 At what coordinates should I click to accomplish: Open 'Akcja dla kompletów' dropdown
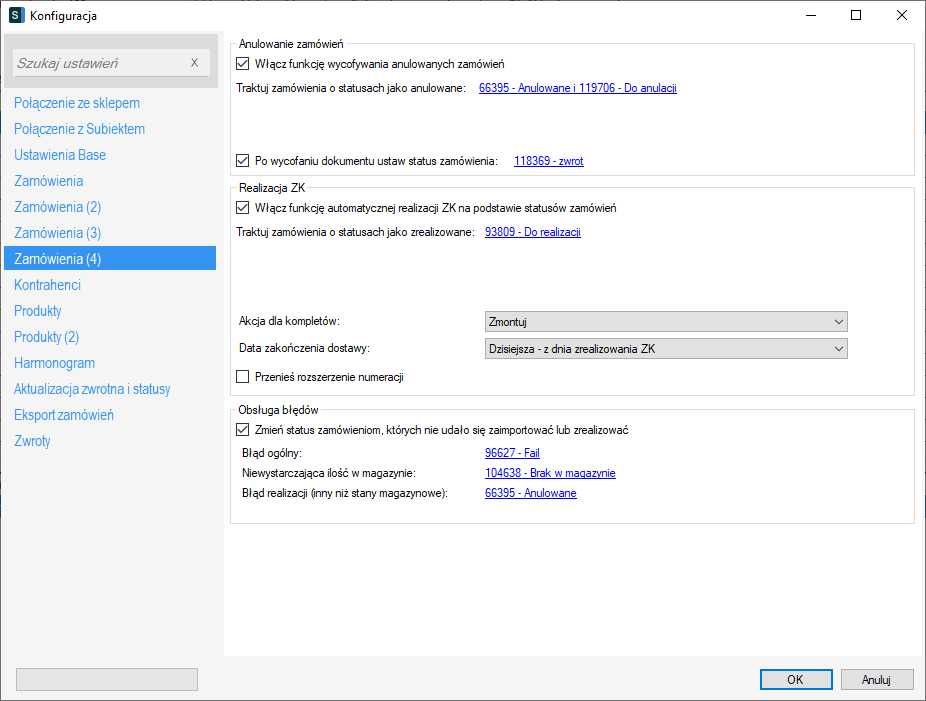point(665,322)
